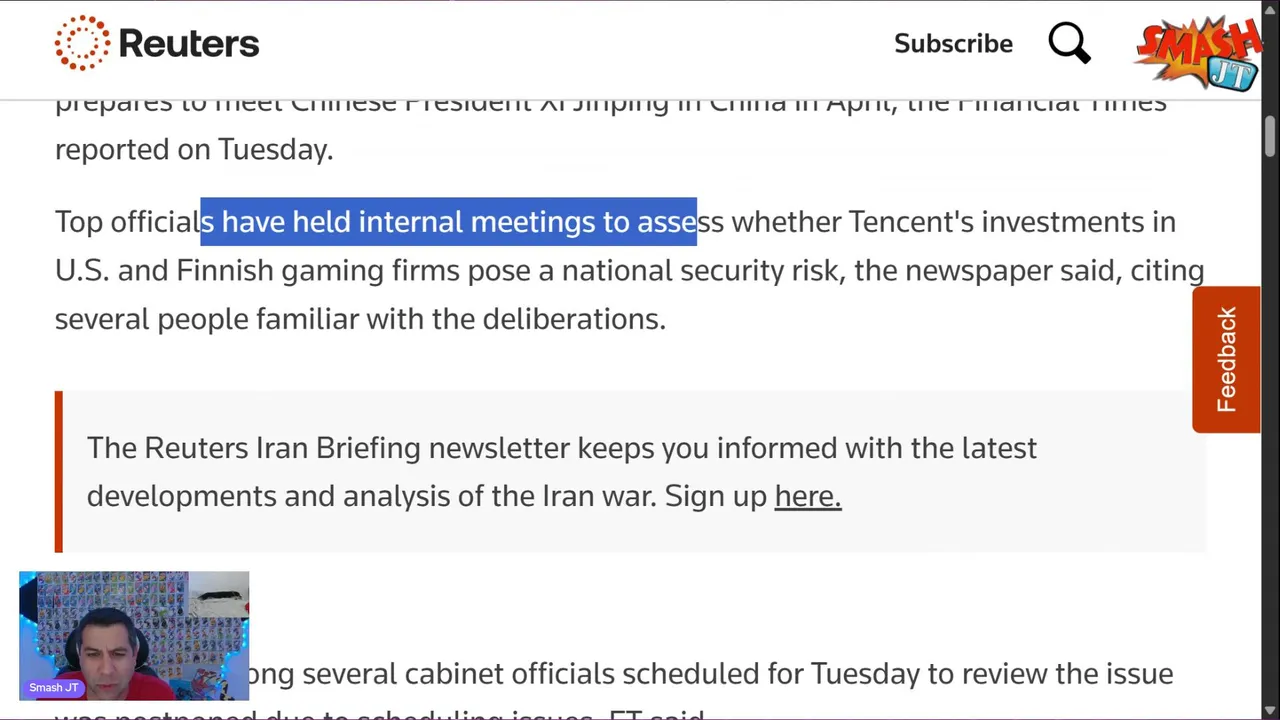Viewport: 1280px width, 720px height.
Task: Click the Smash JT channel logo
Action: coord(1199,52)
